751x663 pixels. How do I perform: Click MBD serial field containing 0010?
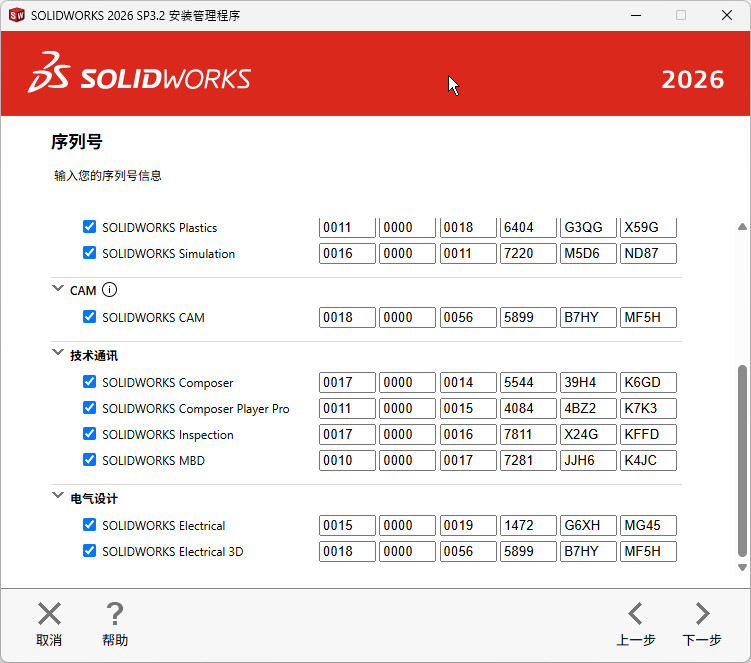[347, 460]
